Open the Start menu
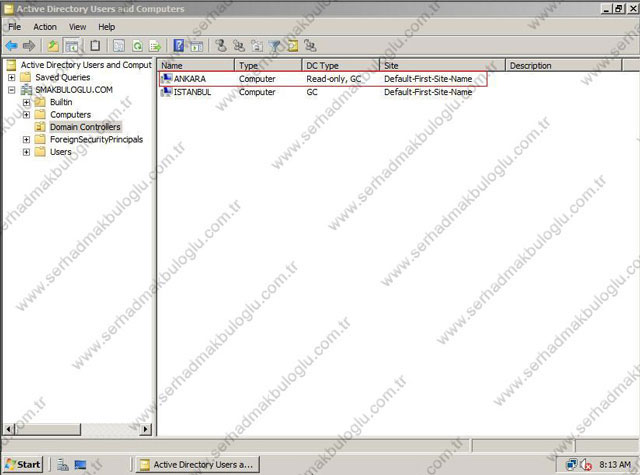Screen dimensions: 640x475 23,464
